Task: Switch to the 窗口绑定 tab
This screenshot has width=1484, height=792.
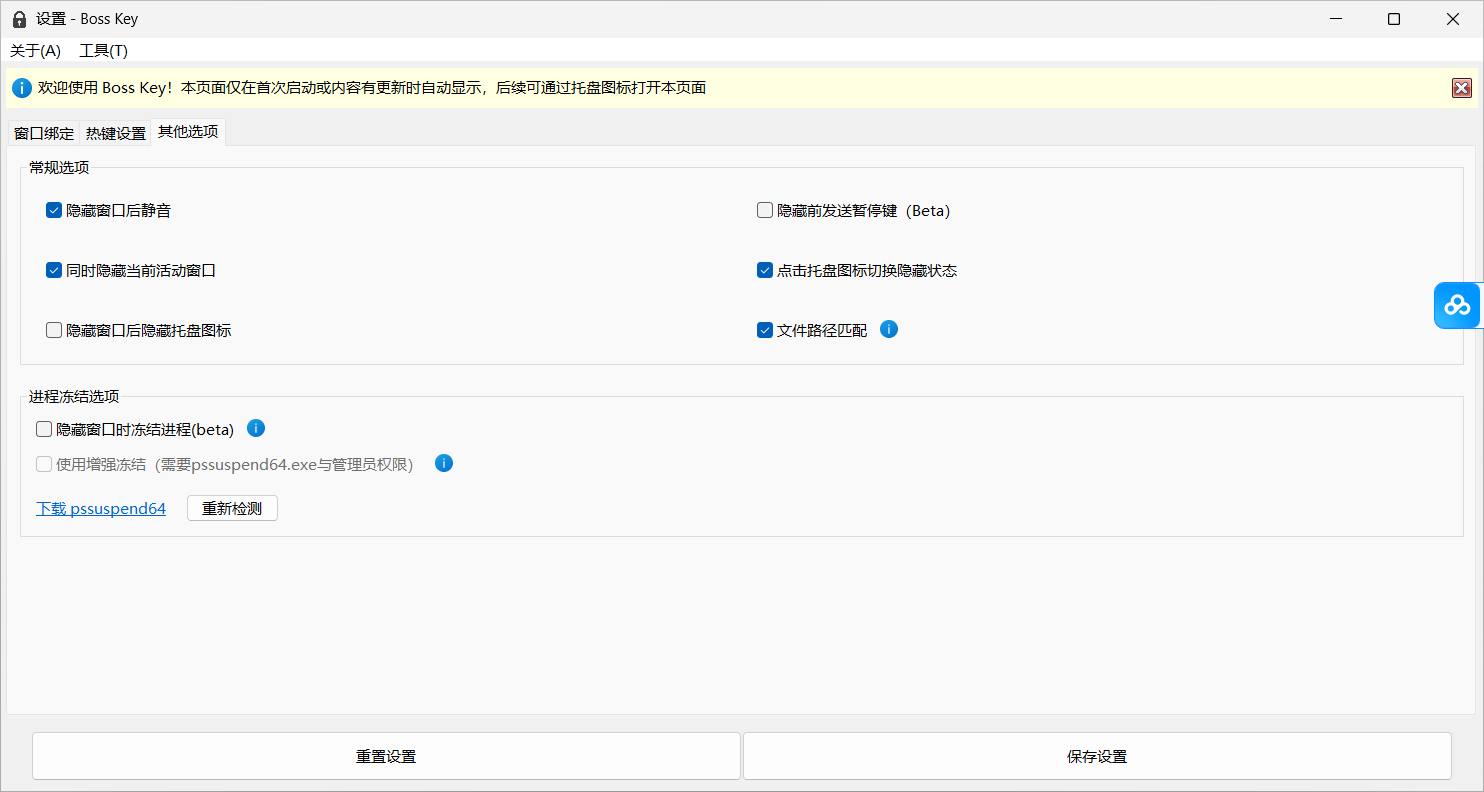Action: click(x=44, y=133)
